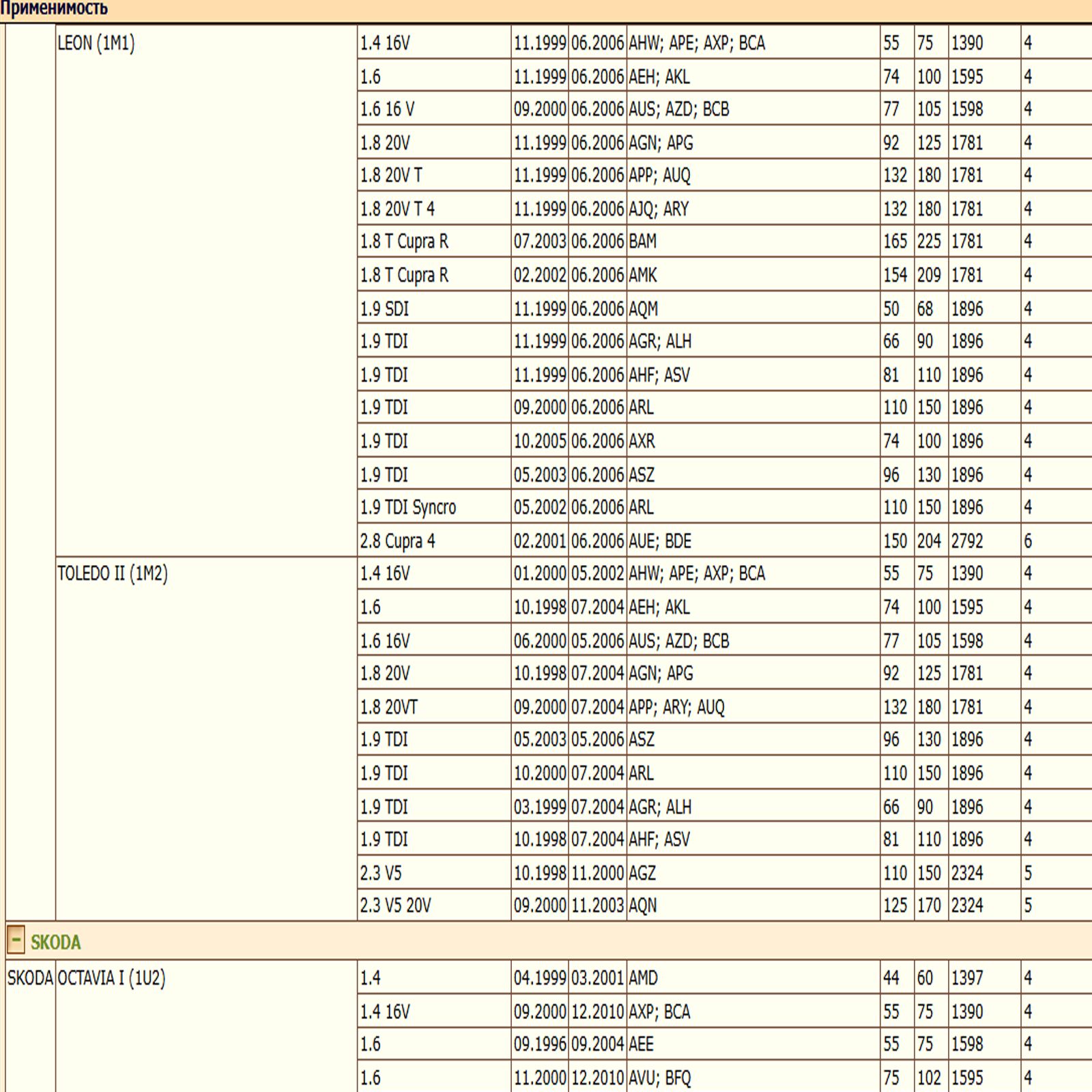1092x1092 pixels.
Task: Click start date '04.1999' in Octavia
Action: (x=540, y=978)
